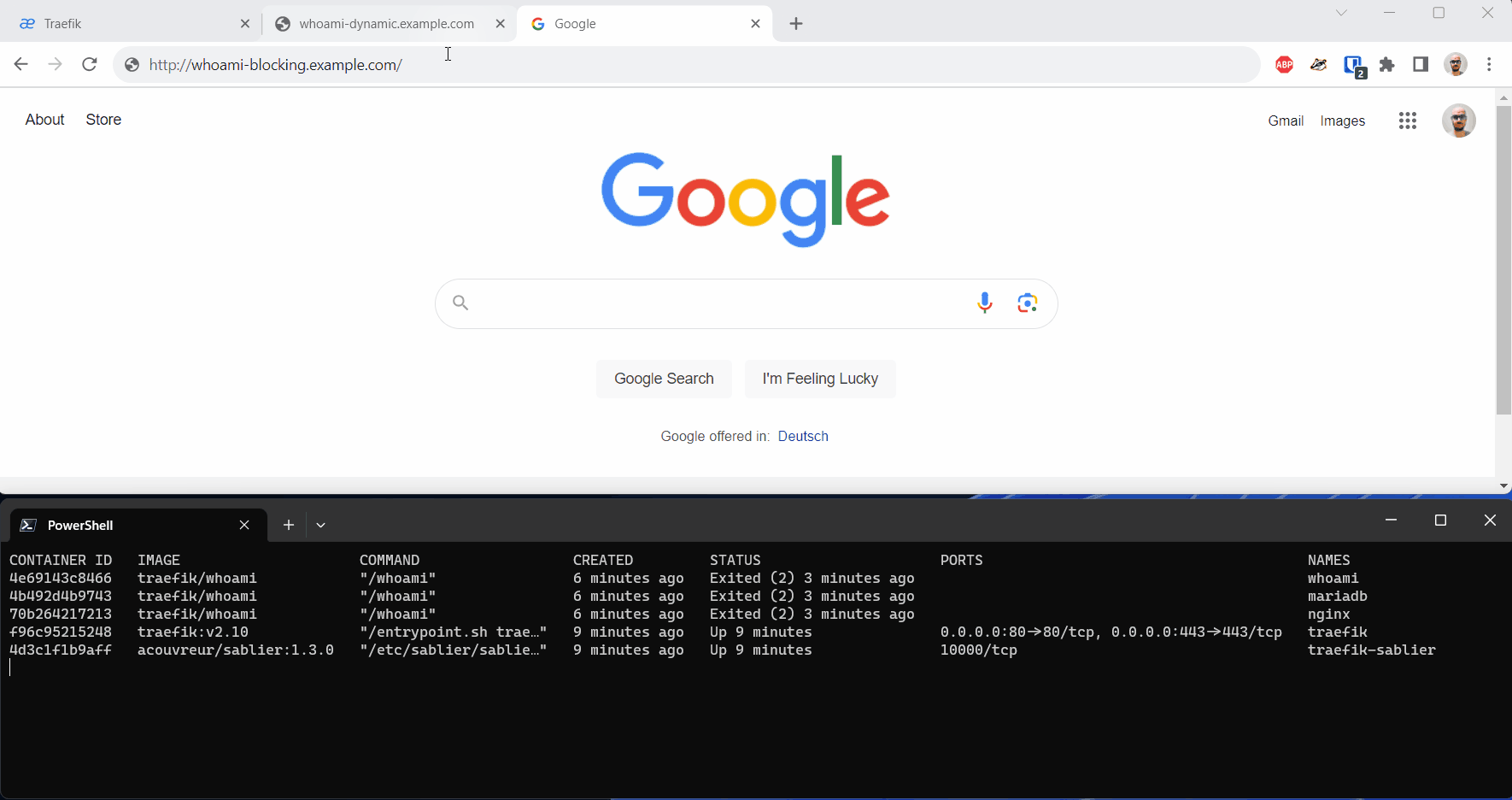The width and height of the screenshot is (1512, 800).
Task: Click the address bar URL whoami-blocking.example.com
Action: [276, 65]
